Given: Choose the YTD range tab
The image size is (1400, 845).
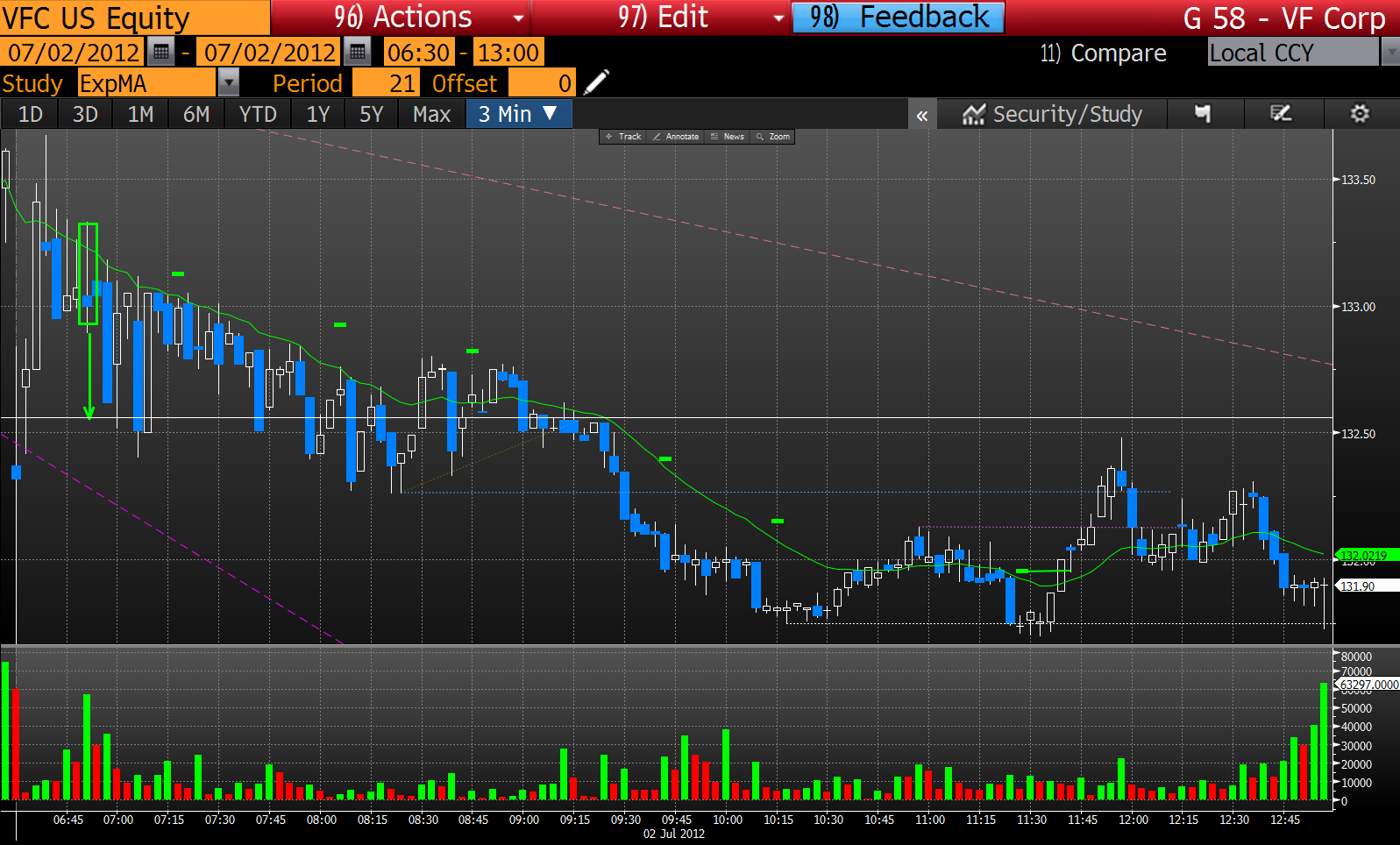Looking at the screenshot, I should (x=258, y=114).
